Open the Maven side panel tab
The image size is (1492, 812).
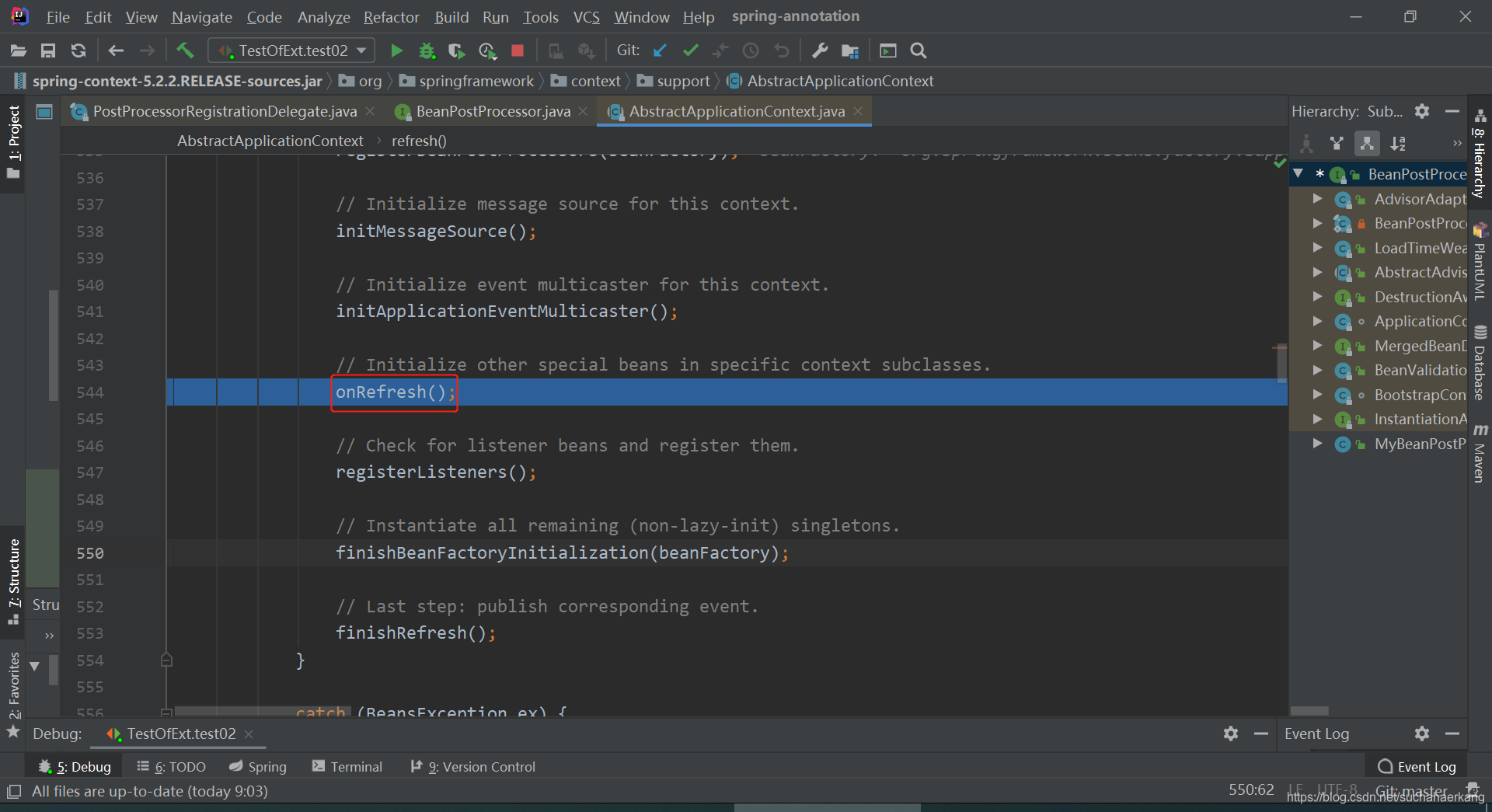pyautogui.click(x=1480, y=455)
